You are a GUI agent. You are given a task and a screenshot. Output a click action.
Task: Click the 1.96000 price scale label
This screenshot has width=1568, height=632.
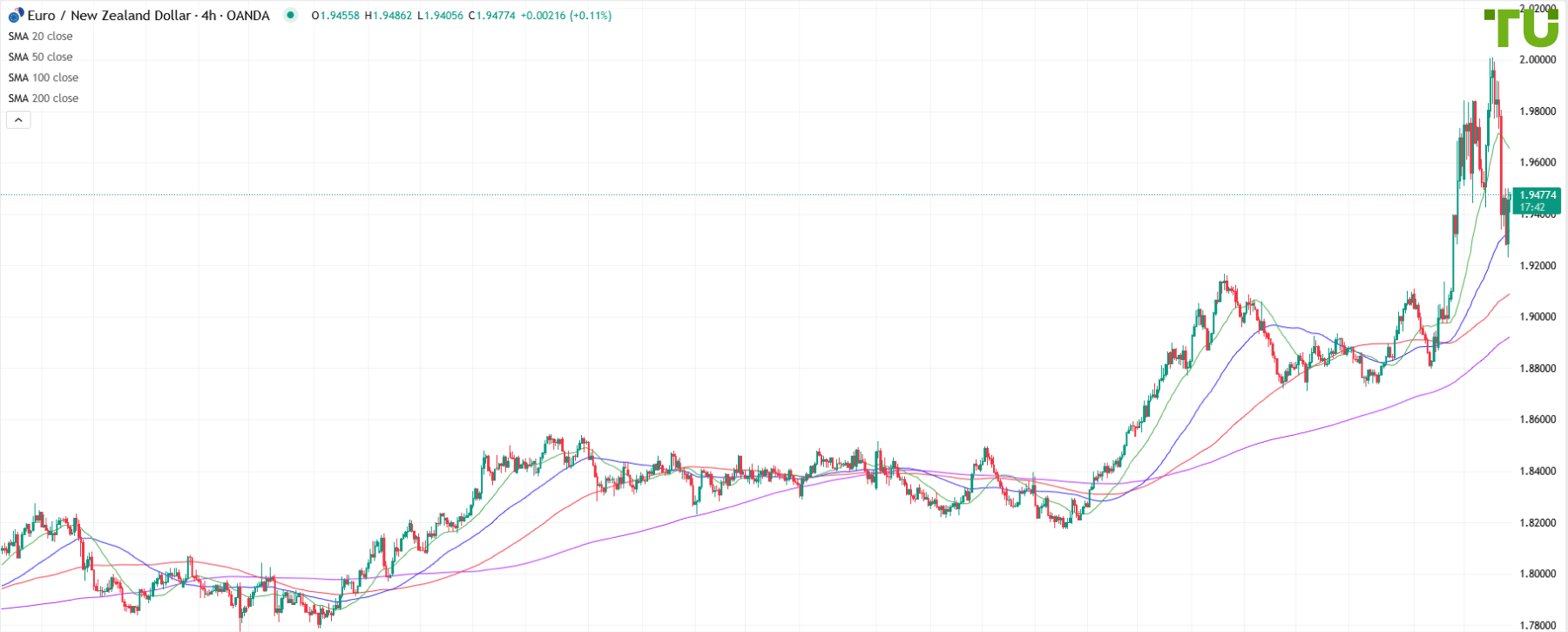pyautogui.click(x=1538, y=163)
